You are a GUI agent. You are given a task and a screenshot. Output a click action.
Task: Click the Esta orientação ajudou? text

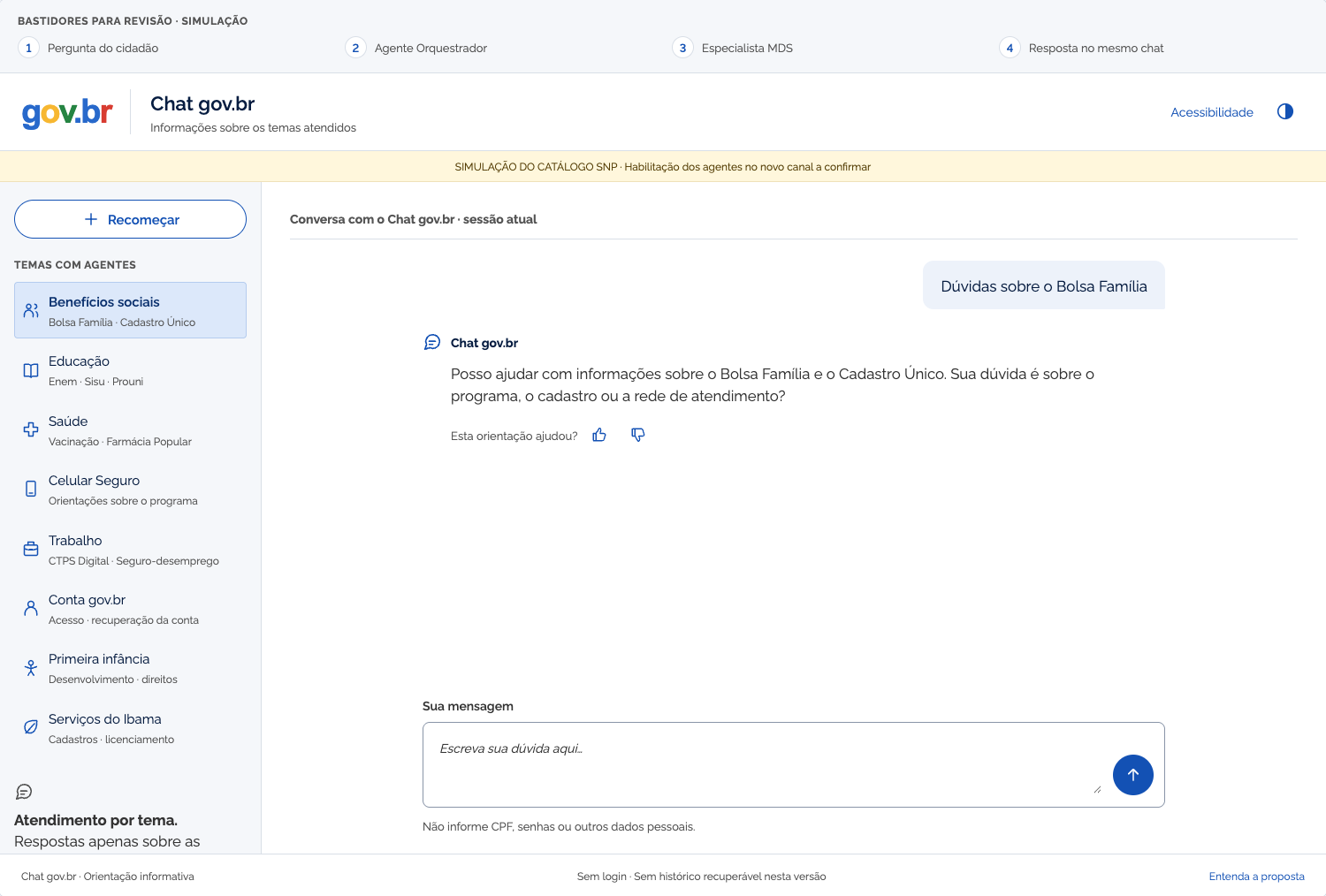click(x=514, y=436)
